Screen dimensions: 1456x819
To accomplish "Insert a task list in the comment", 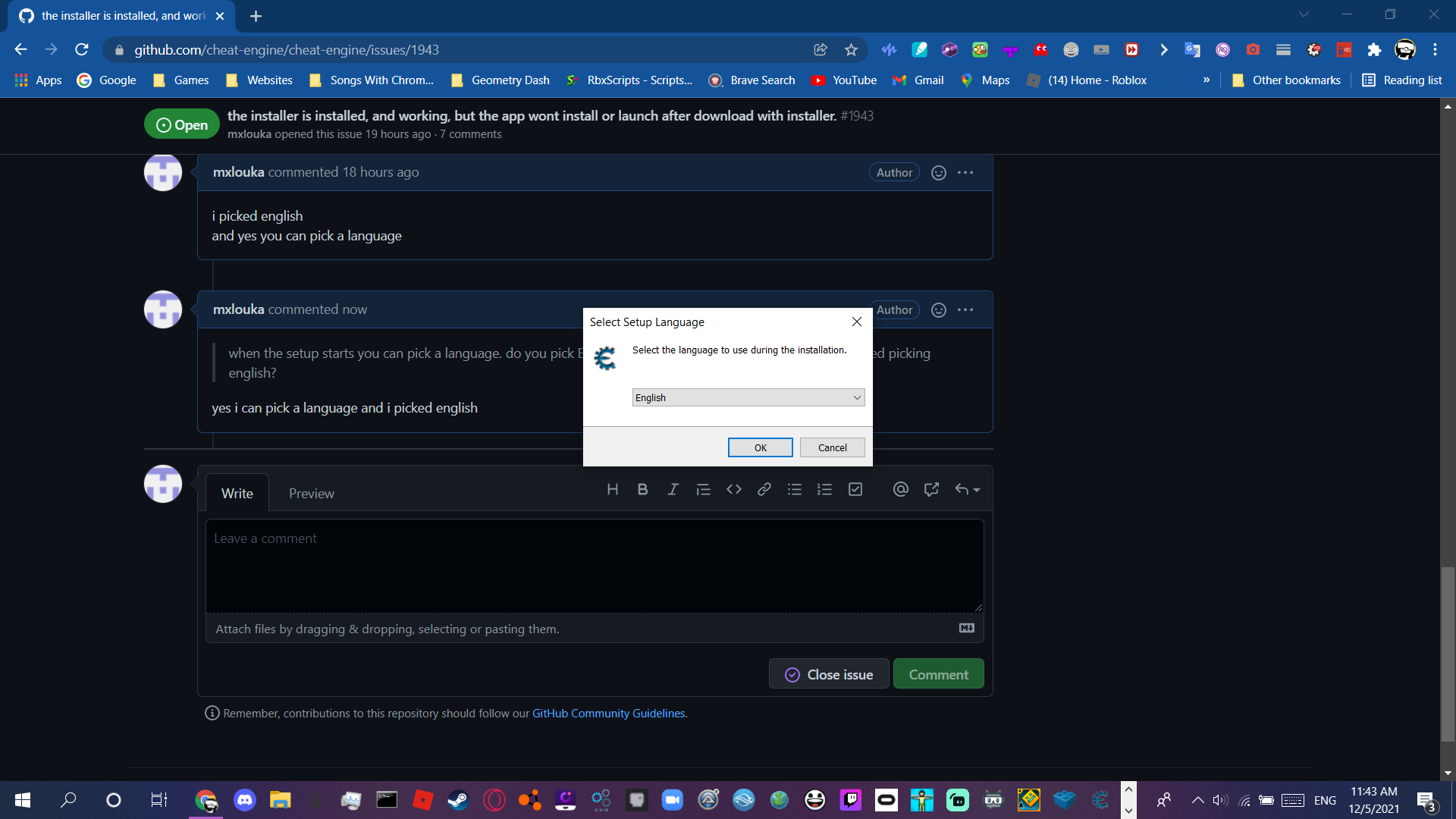I will [x=855, y=489].
